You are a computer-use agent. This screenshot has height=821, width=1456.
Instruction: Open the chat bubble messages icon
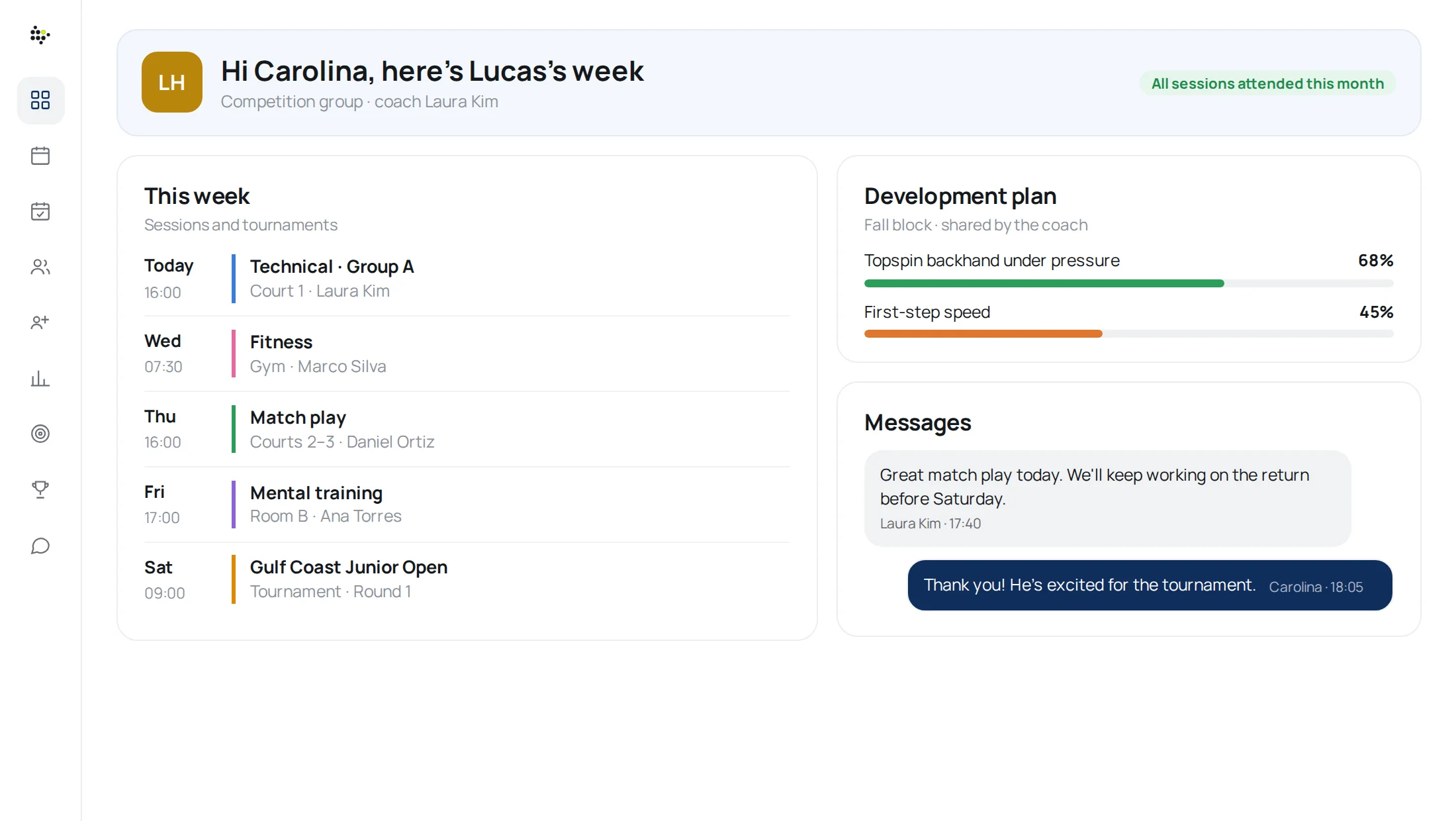click(x=40, y=546)
